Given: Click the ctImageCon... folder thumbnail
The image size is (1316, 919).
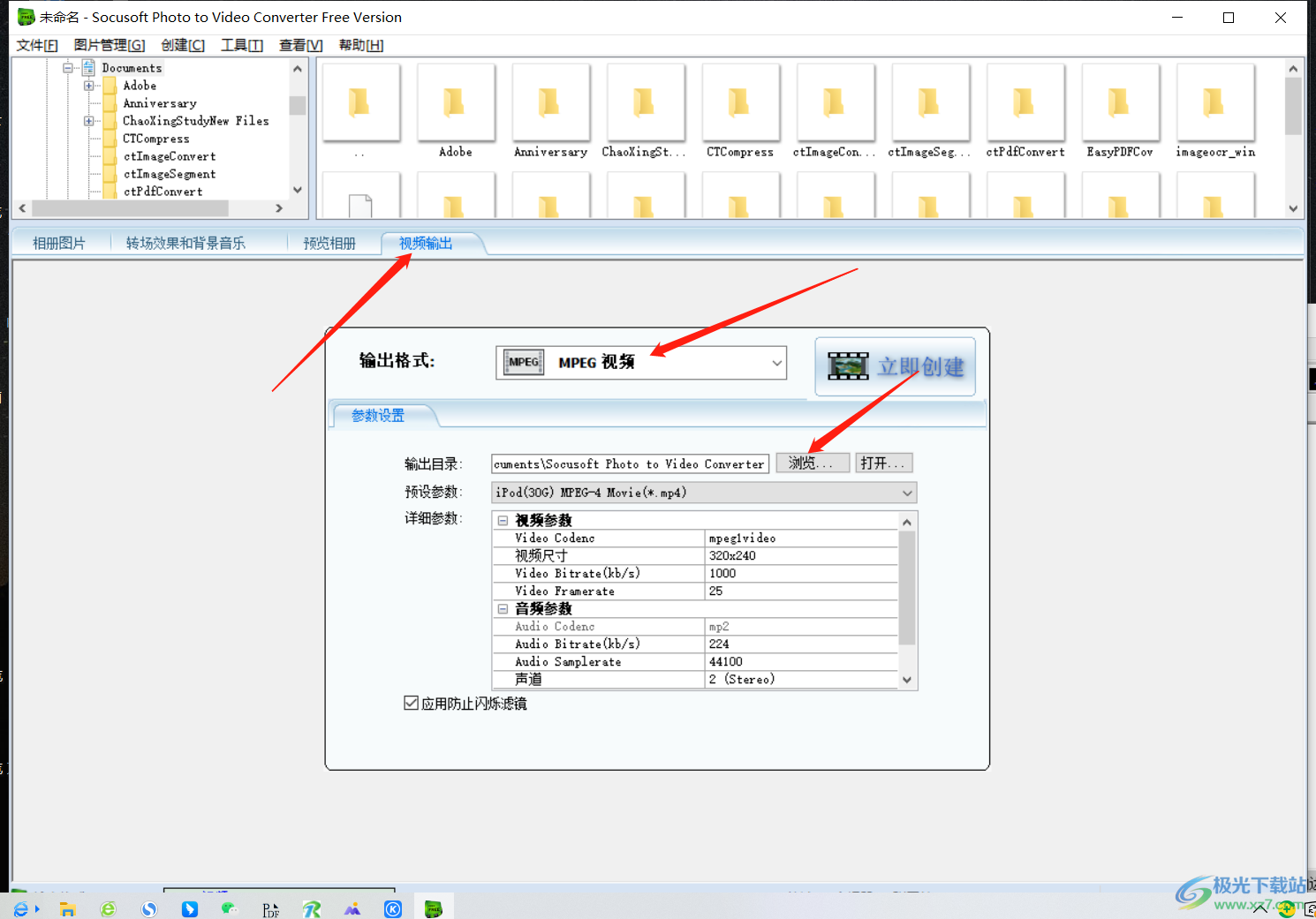Looking at the screenshot, I should [836, 103].
